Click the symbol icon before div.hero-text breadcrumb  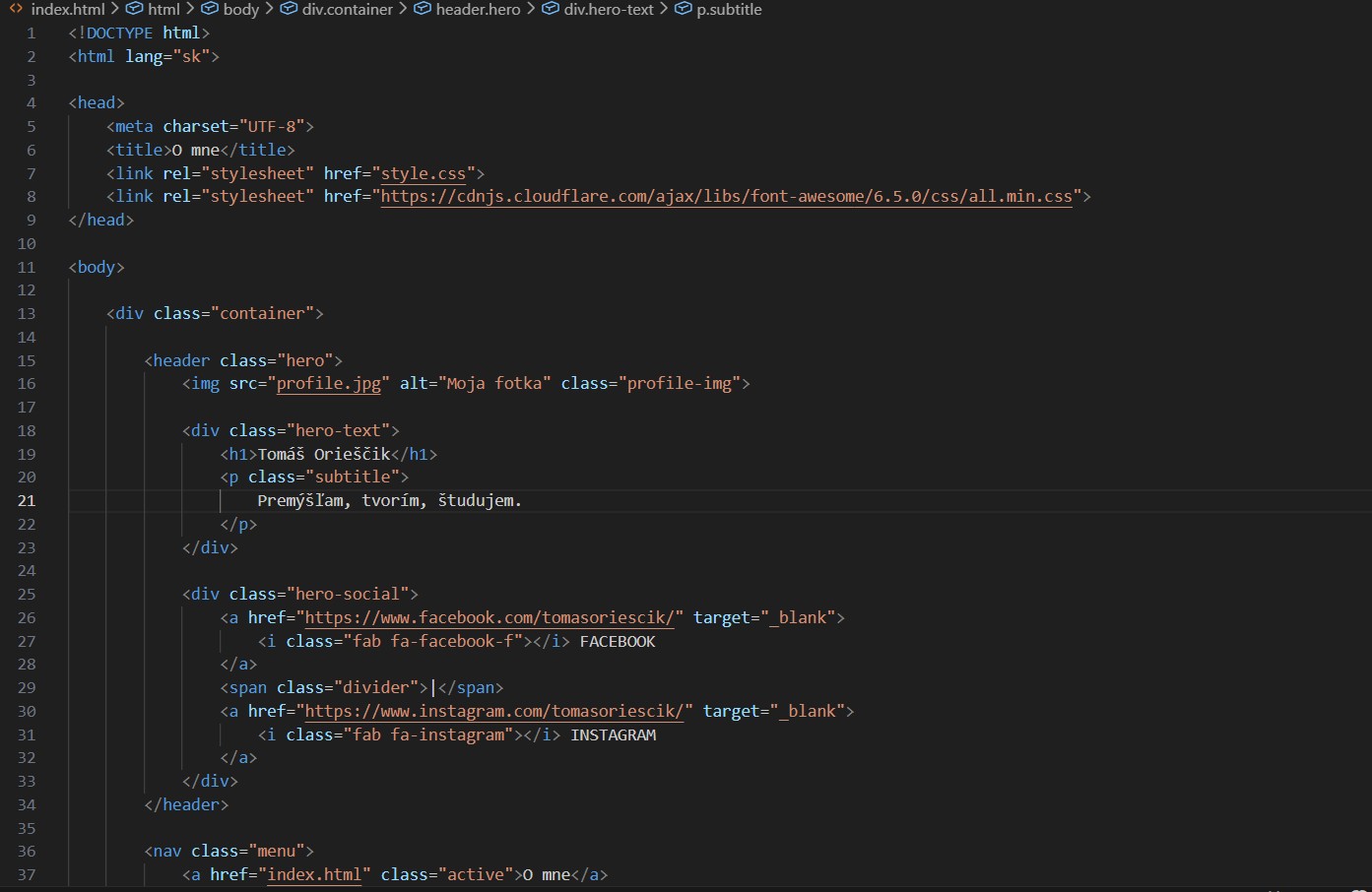550,9
